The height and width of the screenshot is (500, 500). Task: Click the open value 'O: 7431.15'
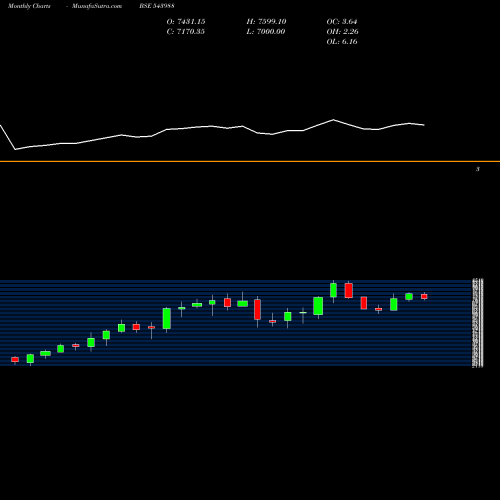click(186, 22)
